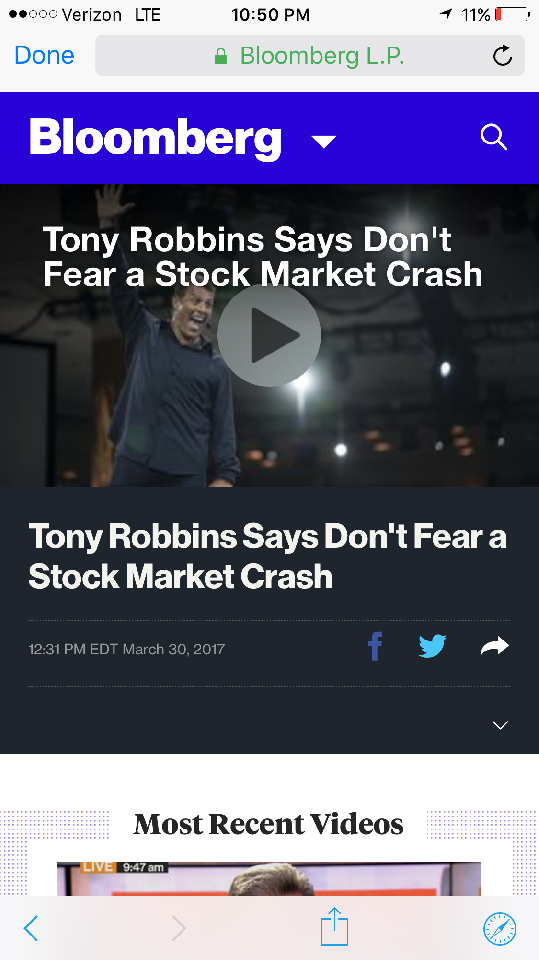The width and height of the screenshot is (539, 960).
Task: Share article on Twitter
Action: click(432, 647)
